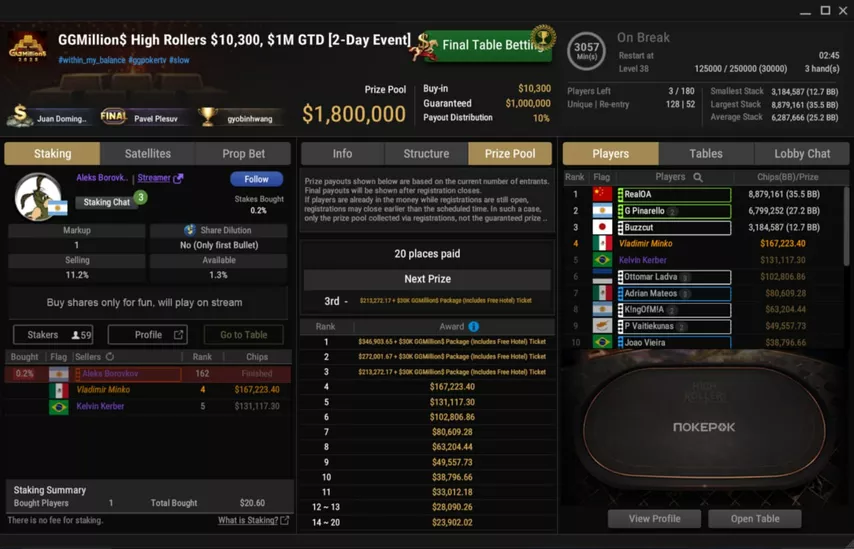Open the Staking Chat badge

pos(107,202)
